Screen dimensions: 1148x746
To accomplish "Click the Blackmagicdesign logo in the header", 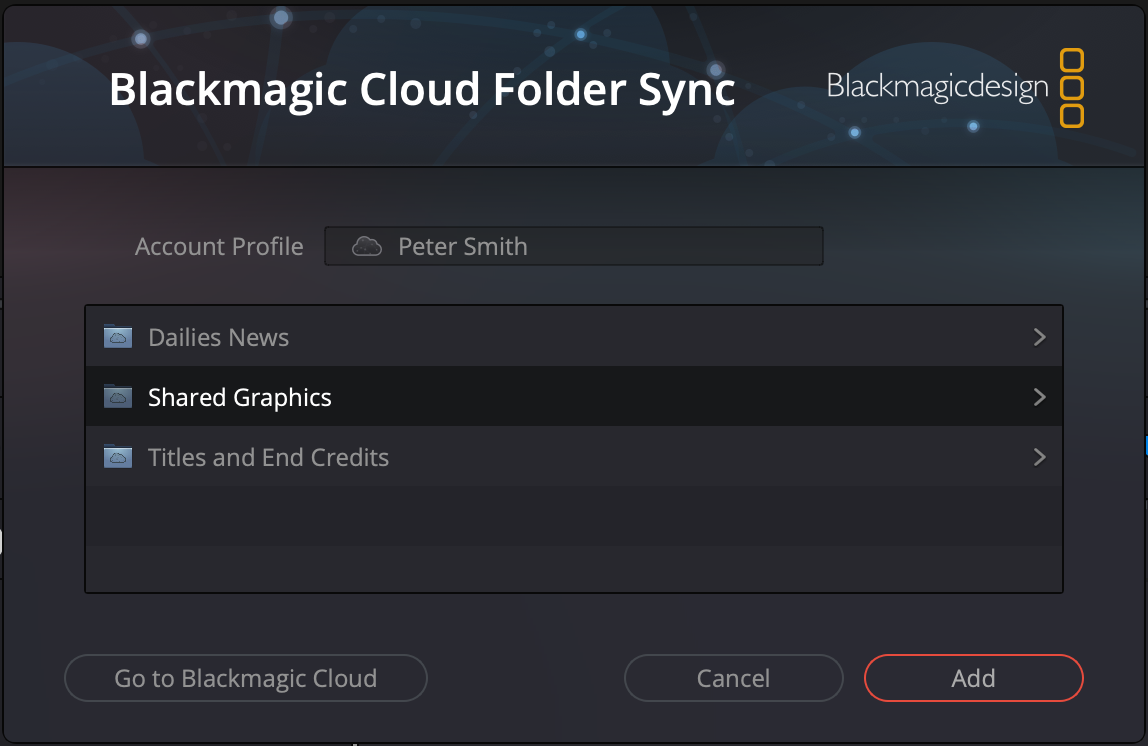I will coord(936,88).
